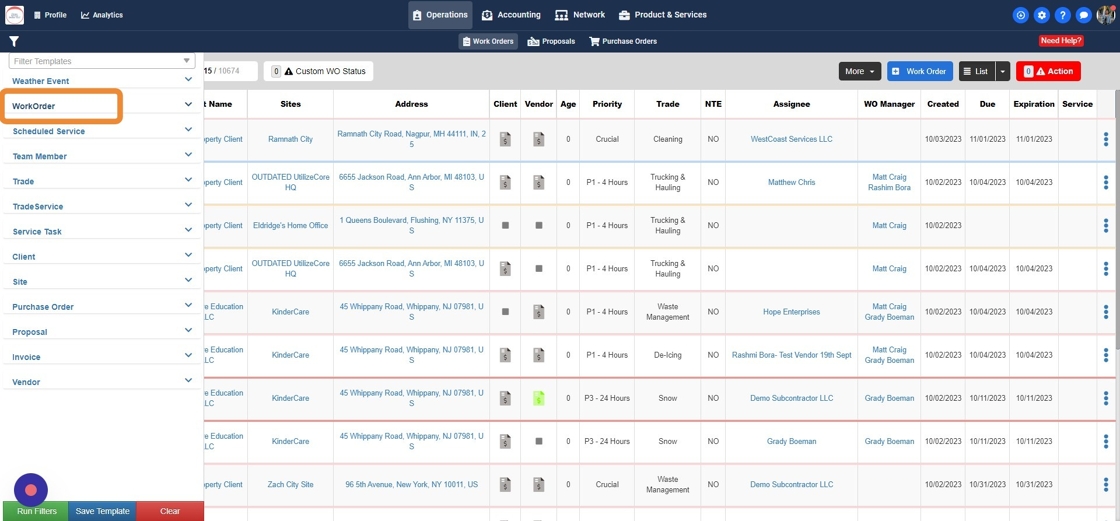Image resolution: width=1120 pixels, height=521 pixels.
Task: Click the red Clear button
Action: (x=170, y=511)
